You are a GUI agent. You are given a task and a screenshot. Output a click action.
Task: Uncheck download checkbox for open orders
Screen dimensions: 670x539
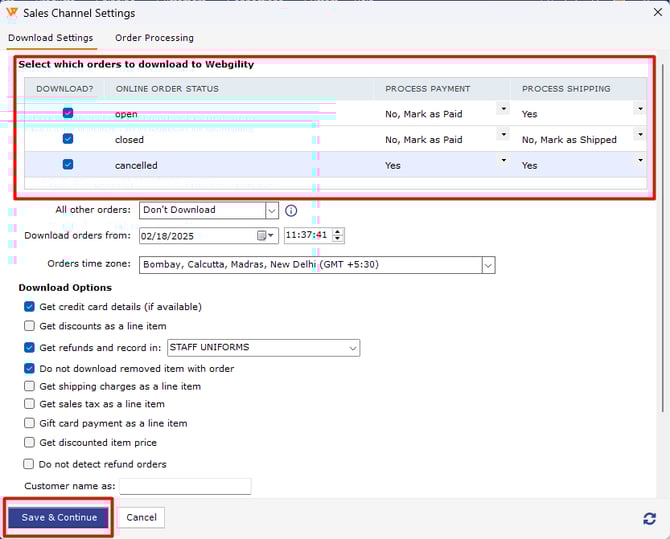click(68, 114)
